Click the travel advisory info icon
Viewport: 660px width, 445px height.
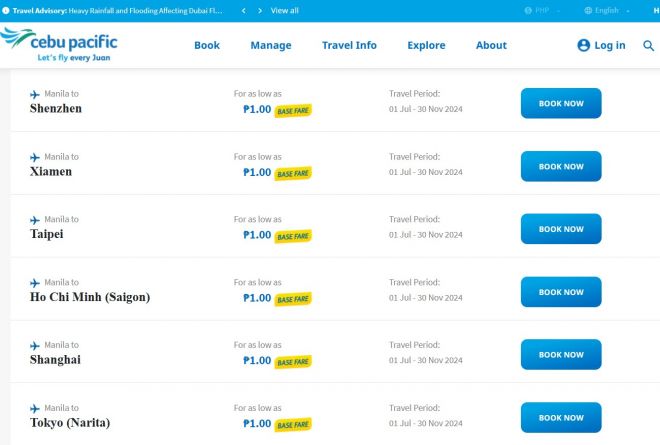click(5, 11)
